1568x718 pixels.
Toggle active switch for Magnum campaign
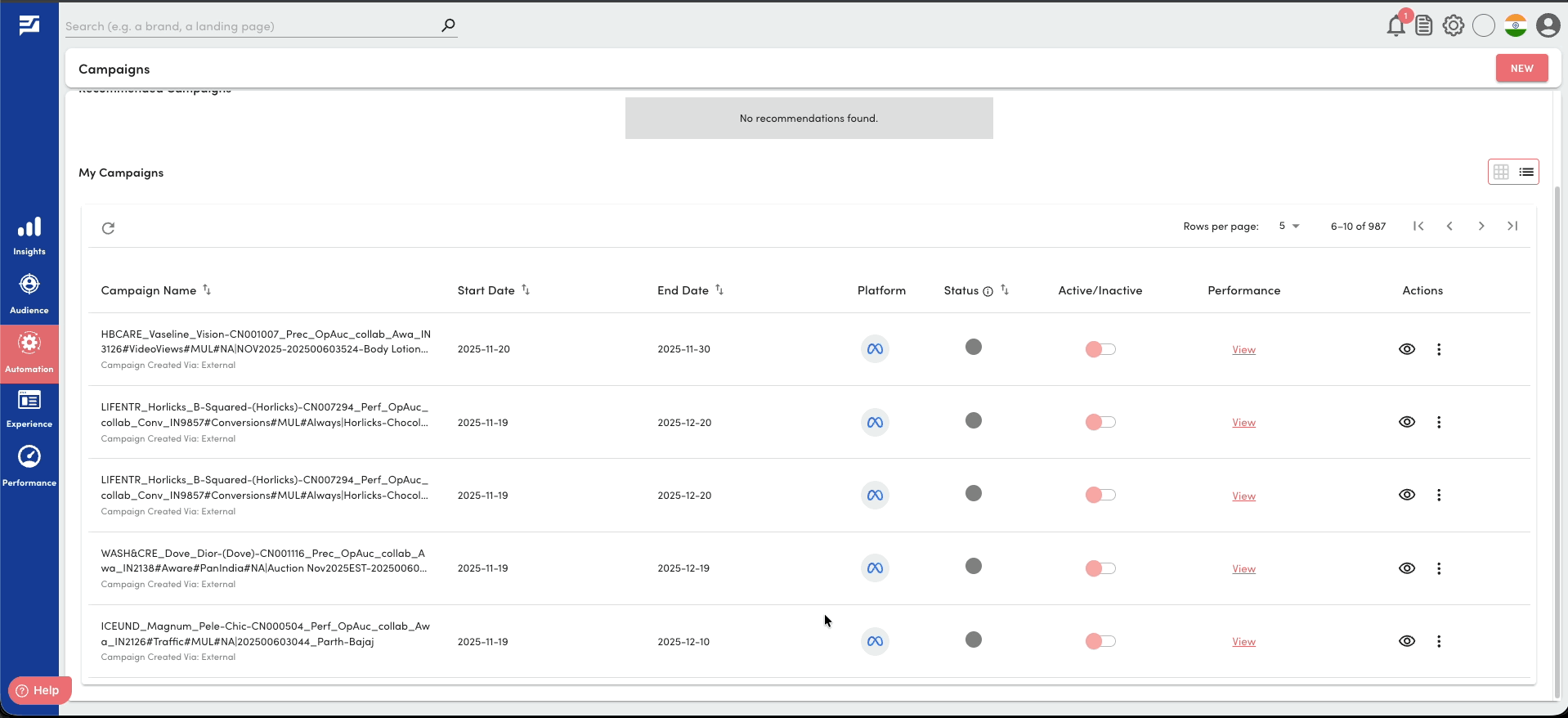tap(1100, 641)
